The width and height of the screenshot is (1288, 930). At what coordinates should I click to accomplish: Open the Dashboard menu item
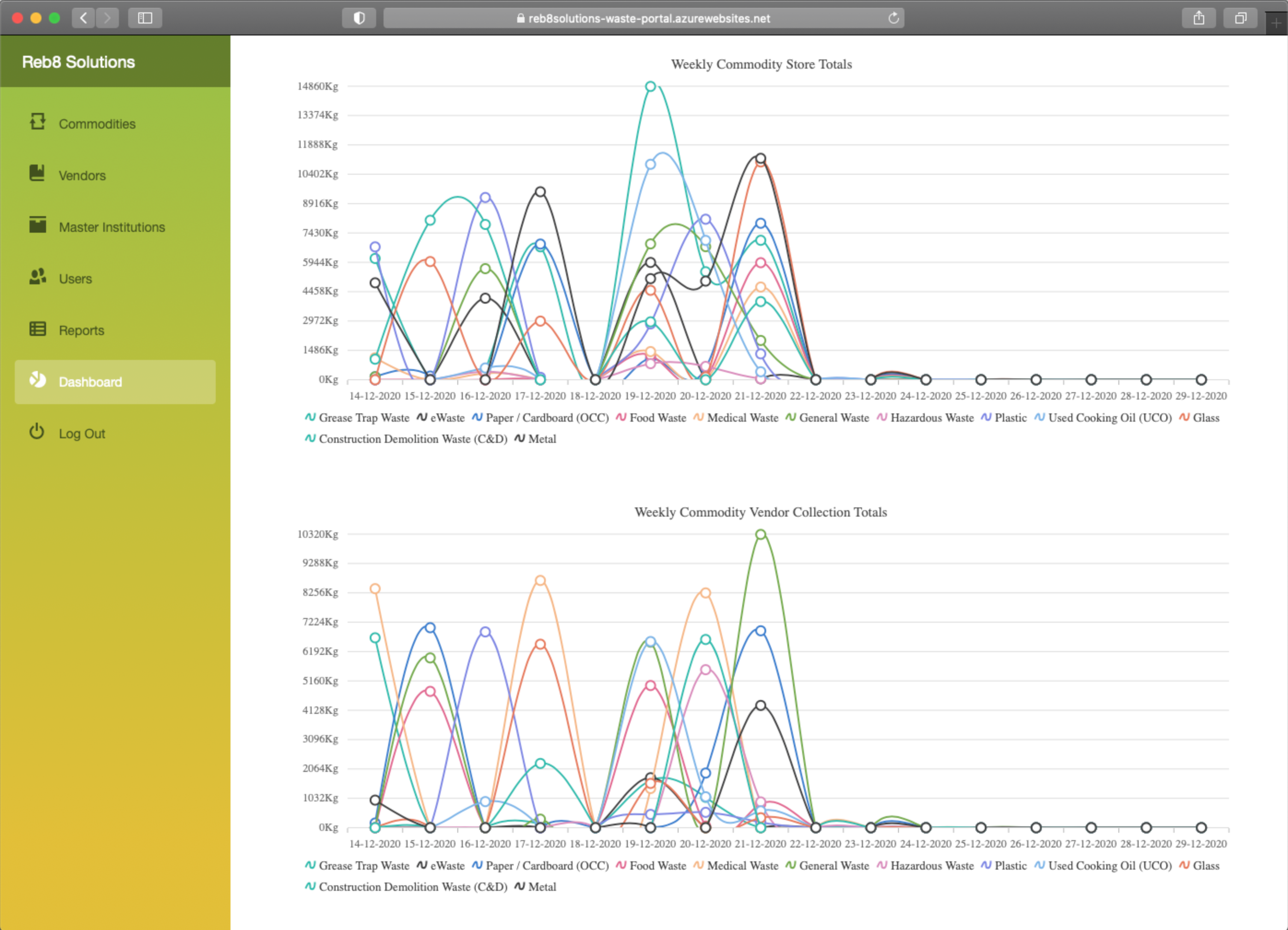[x=90, y=382]
